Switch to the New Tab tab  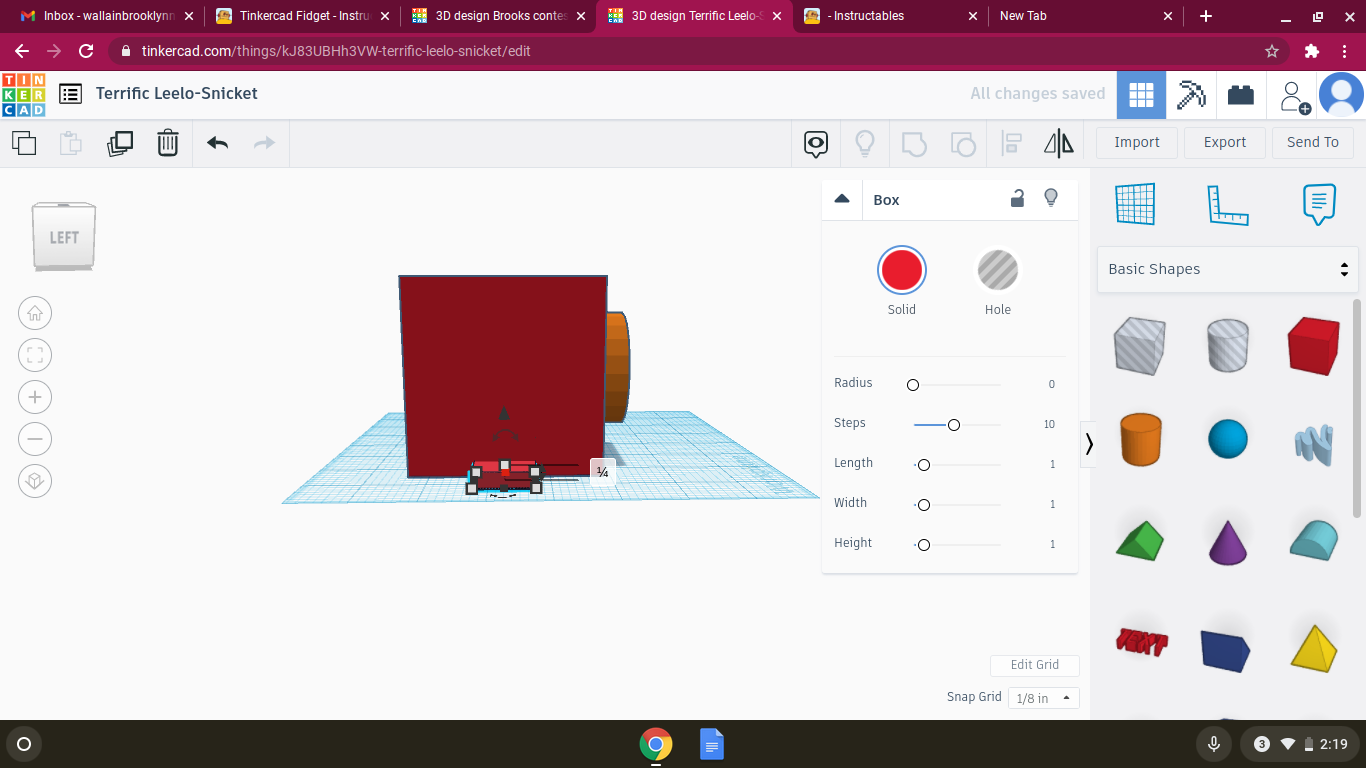pos(1085,16)
